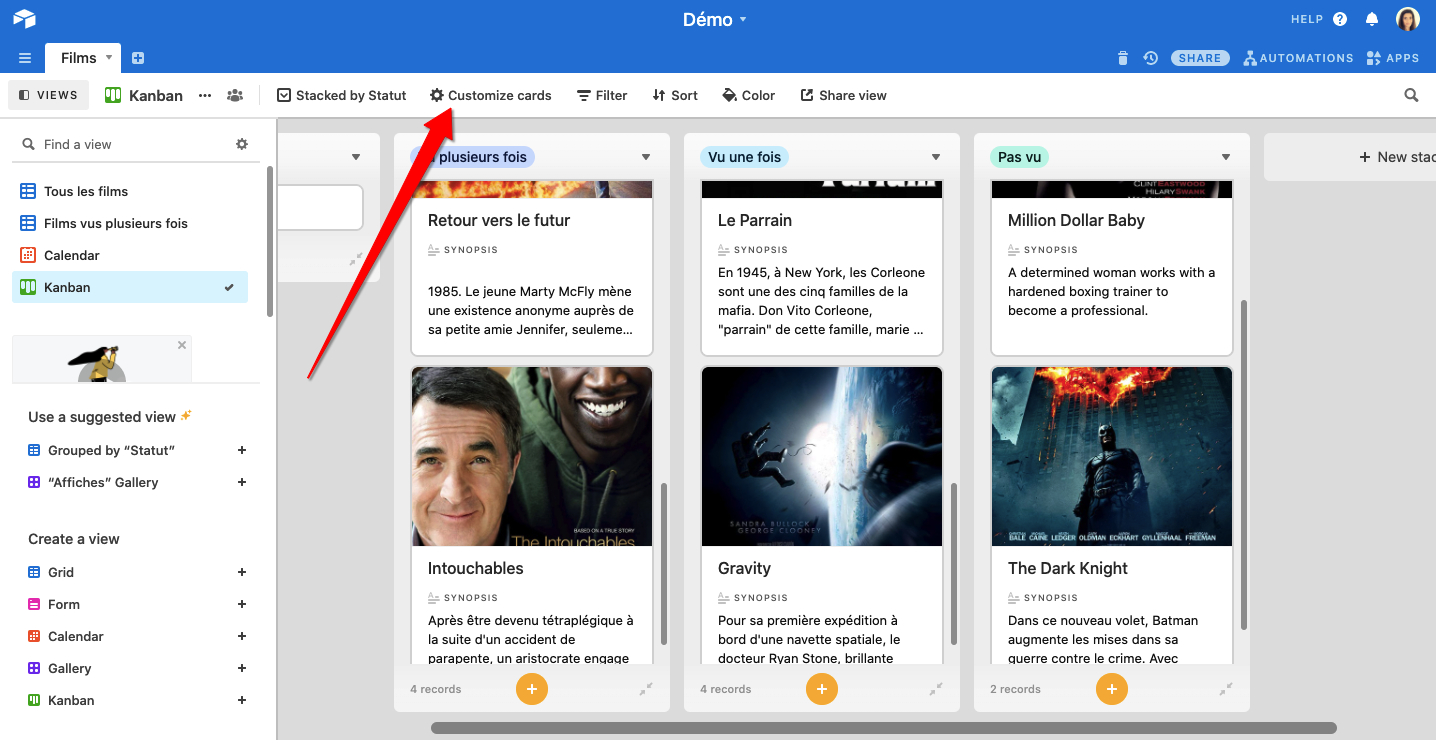Open AUTOMATIONS panel

1298,58
